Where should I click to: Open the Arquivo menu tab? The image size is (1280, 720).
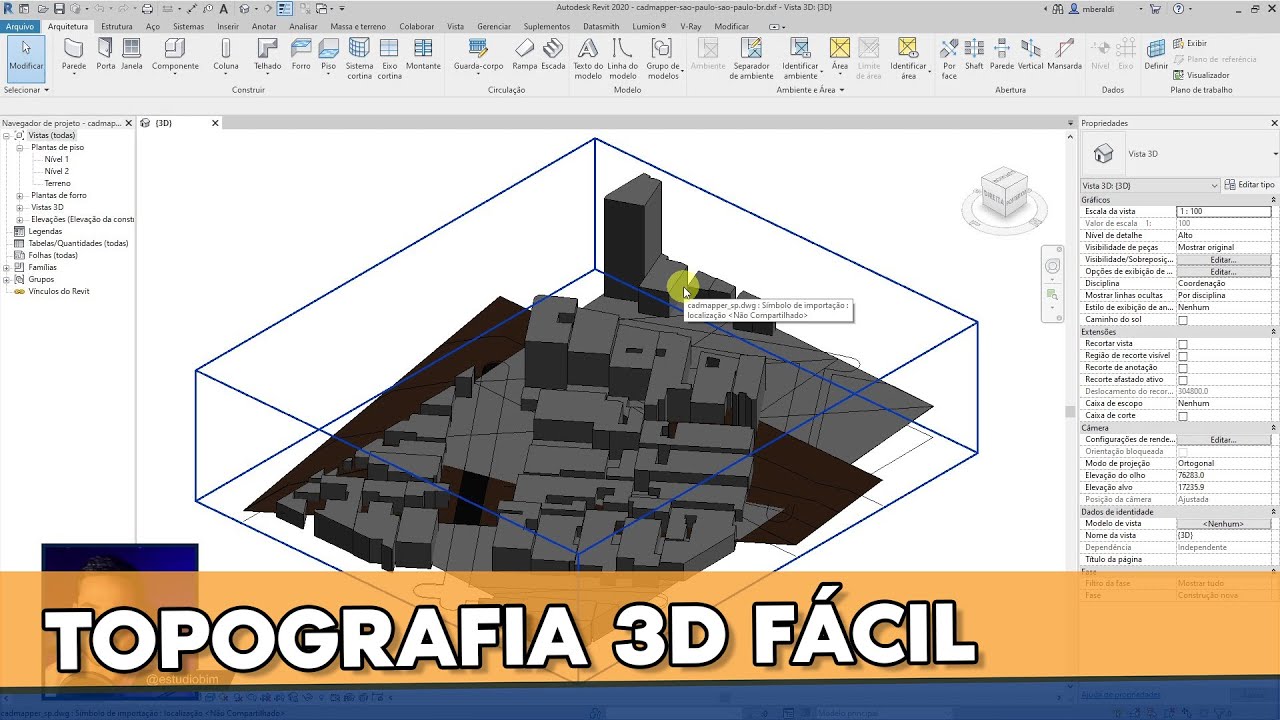pos(20,26)
